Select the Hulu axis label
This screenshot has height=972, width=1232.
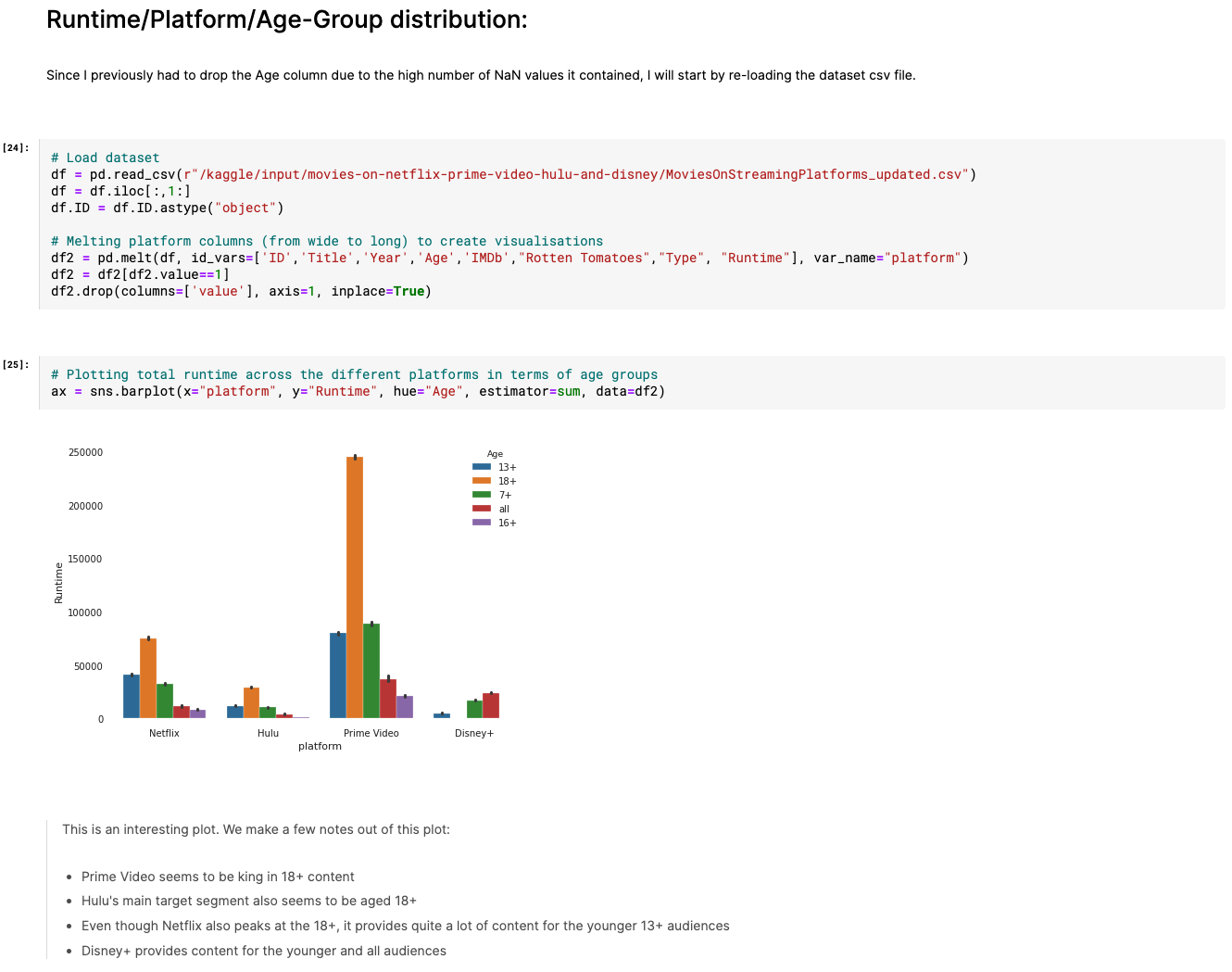[268, 732]
